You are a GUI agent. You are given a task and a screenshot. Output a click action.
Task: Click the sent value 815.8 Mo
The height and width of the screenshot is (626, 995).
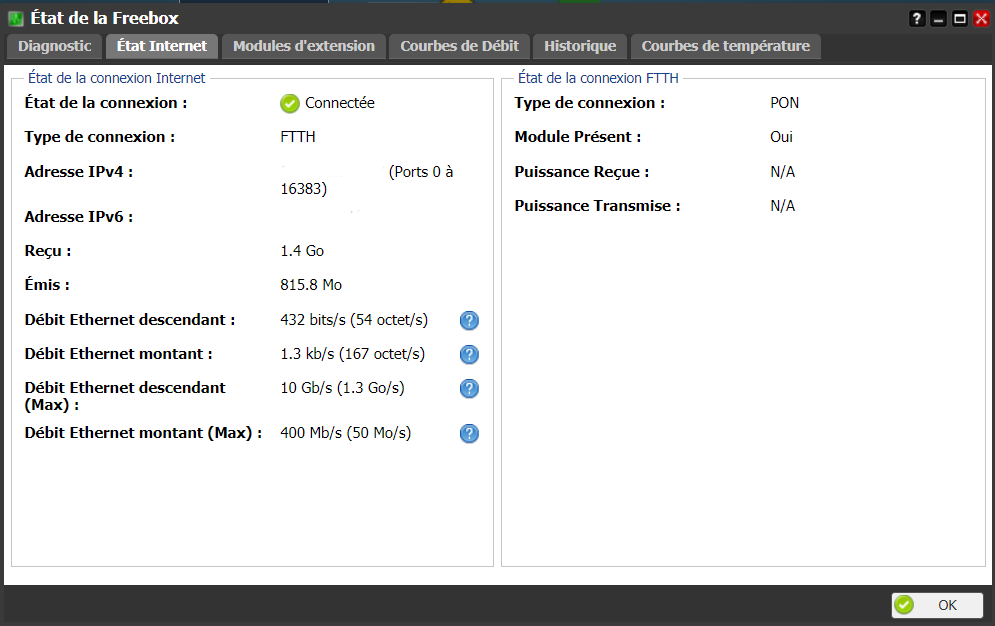click(x=311, y=285)
